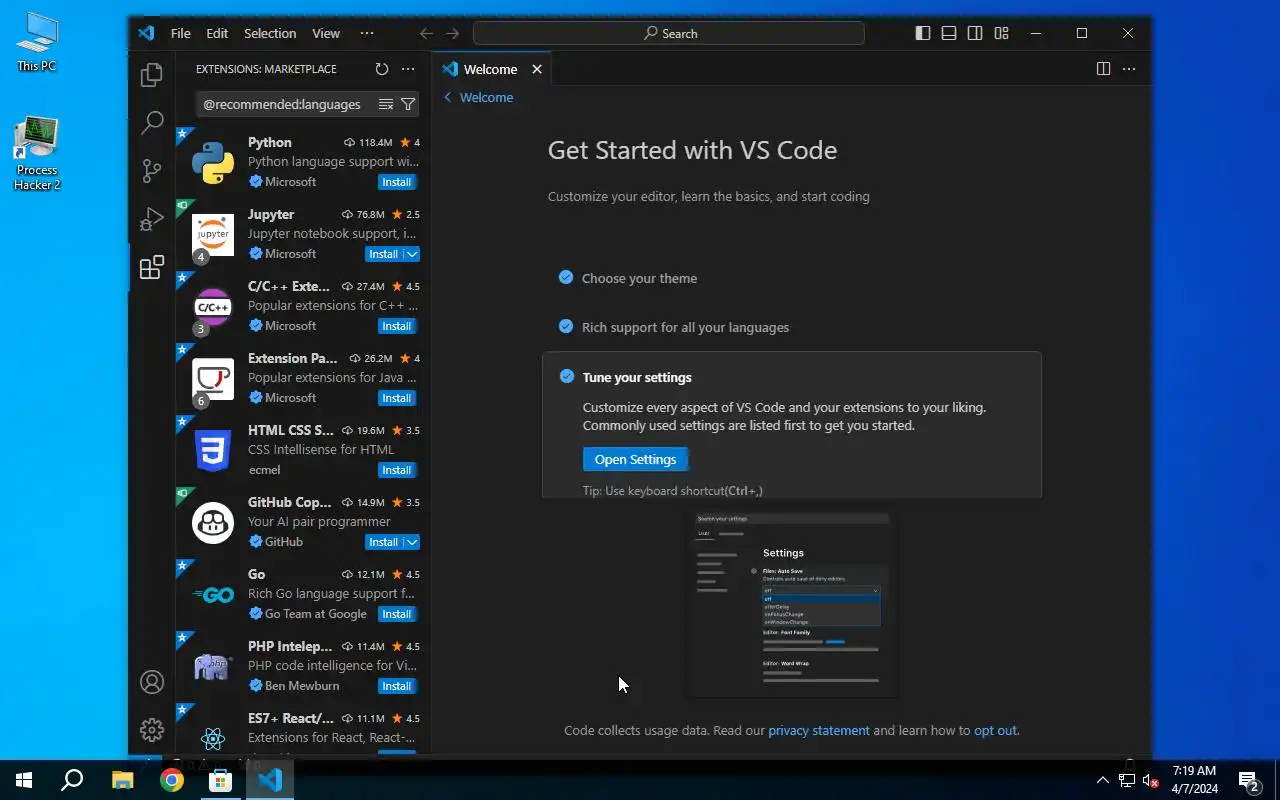Open the extensions filter funnel
Screen dimensions: 1280x800
(x=408, y=104)
